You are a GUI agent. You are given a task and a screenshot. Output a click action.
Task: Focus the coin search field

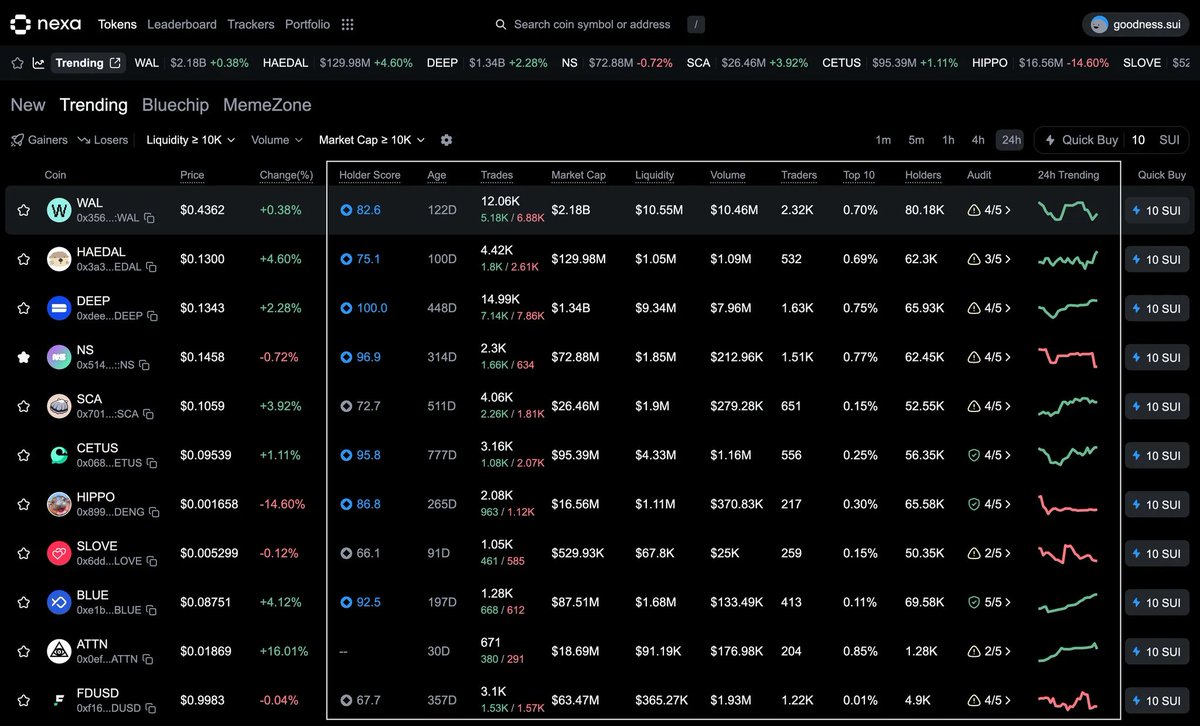pyautogui.click(x=600, y=24)
